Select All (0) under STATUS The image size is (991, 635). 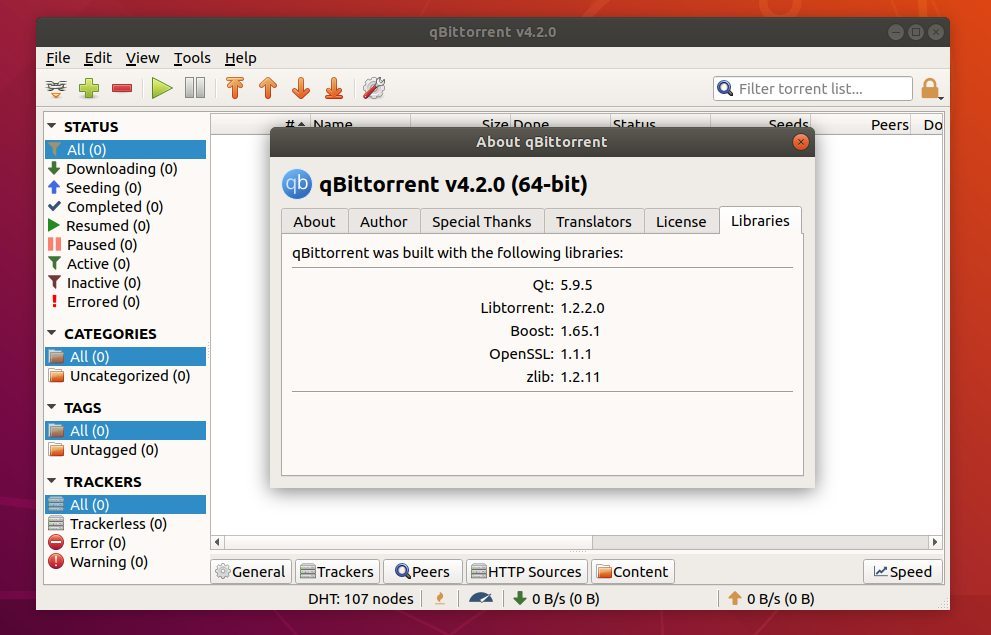pyautogui.click(x=125, y=149)
